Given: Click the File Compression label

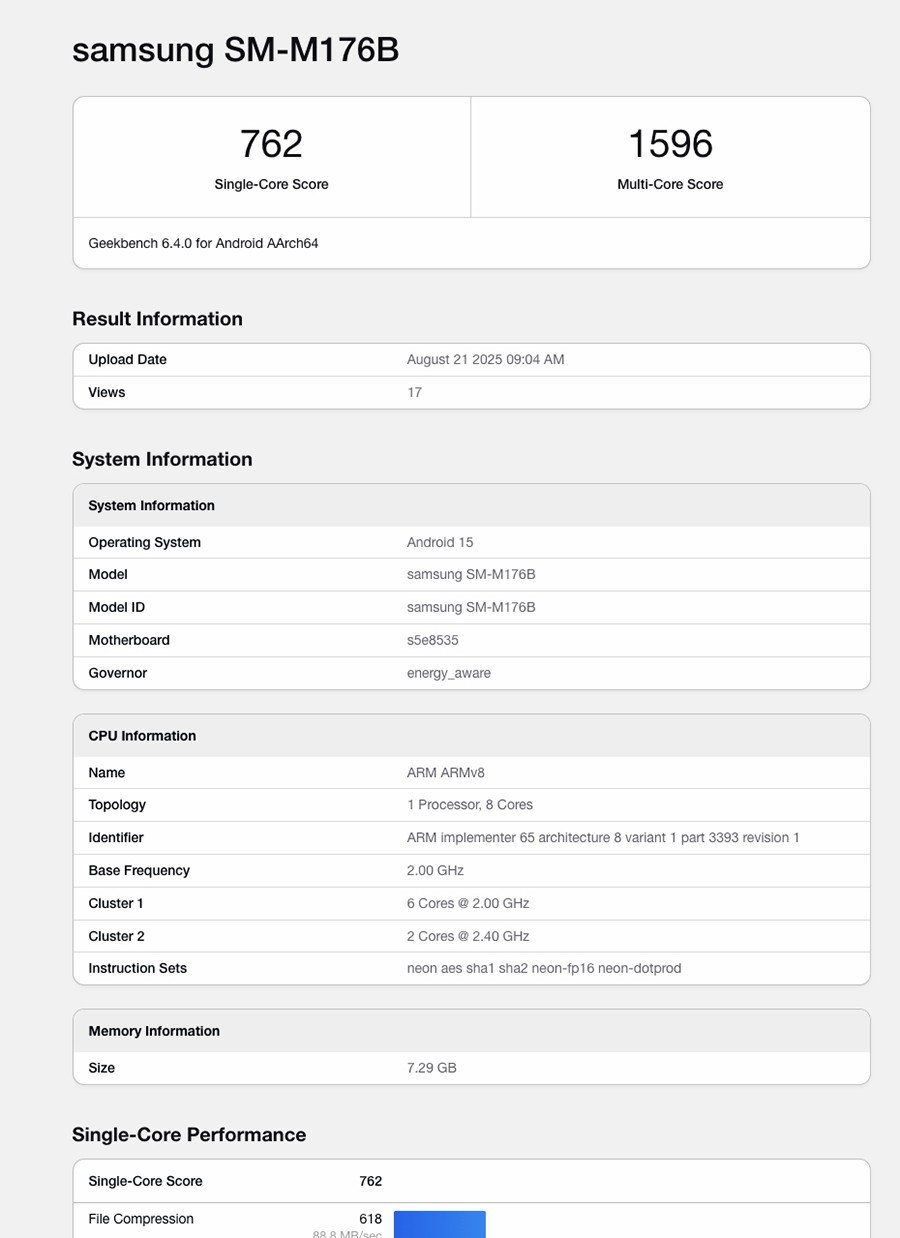Looking at the screenshot, I should [x=141, y=1219].
